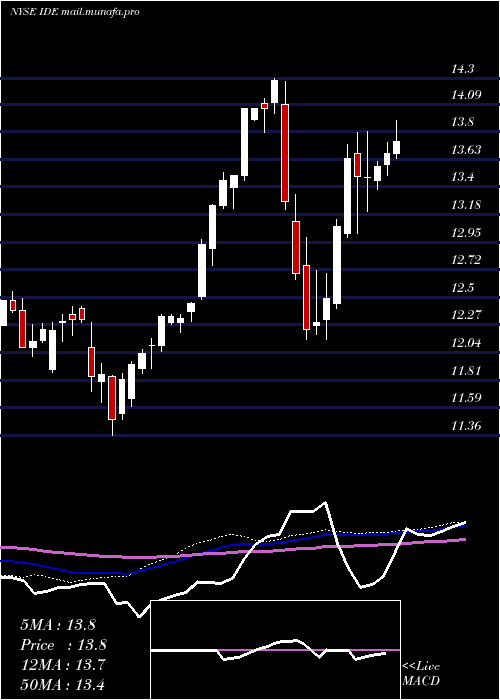Click the 12.72 price axis label
This screenshot has width=500, height=700.
click(x=466, y=260)
